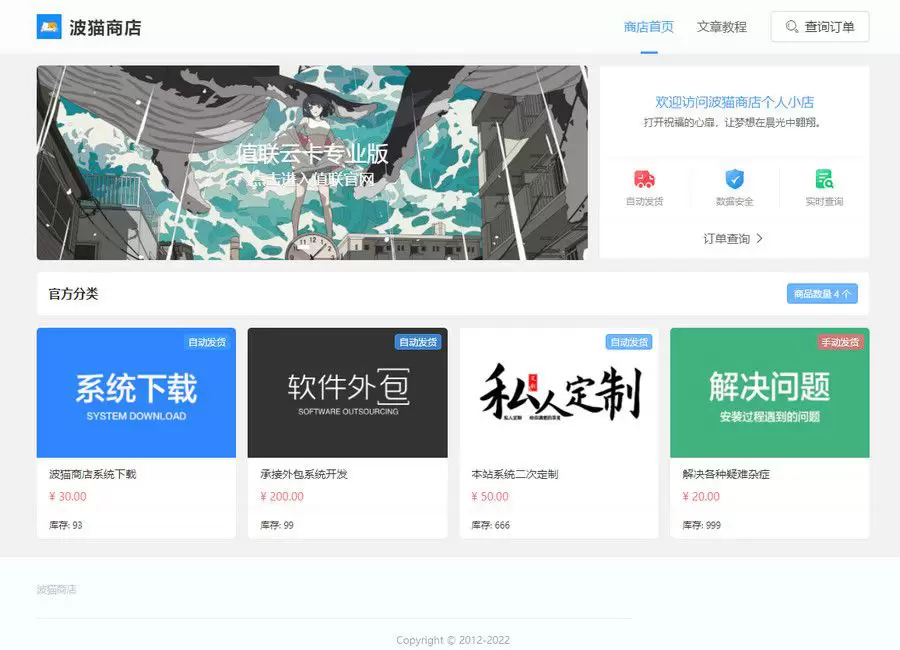Click the chevron next to 订单查询
This screenshot has height=650, width=900.
(759, 238)
